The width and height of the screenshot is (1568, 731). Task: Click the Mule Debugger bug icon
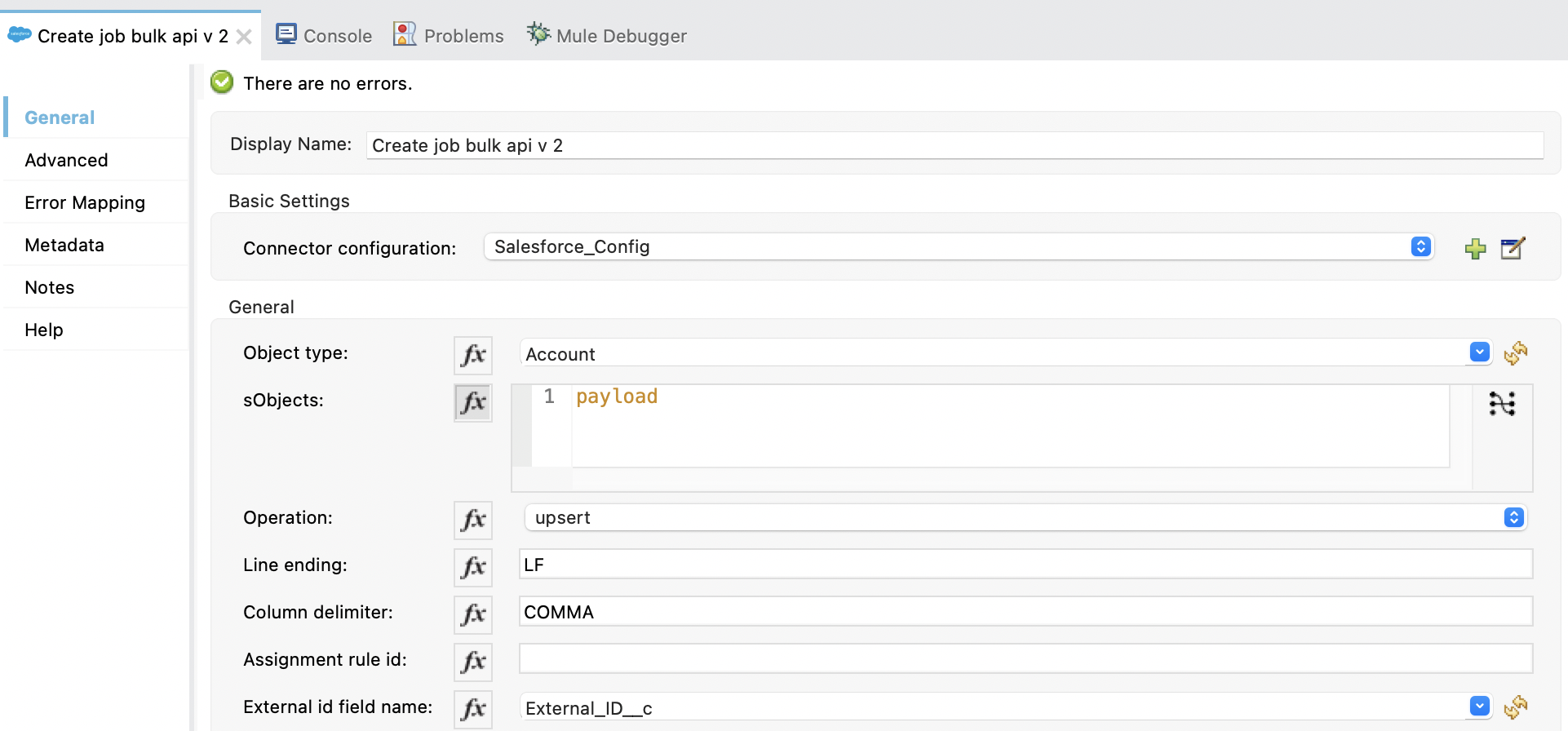pyautogui.click(x=538, y=33)
